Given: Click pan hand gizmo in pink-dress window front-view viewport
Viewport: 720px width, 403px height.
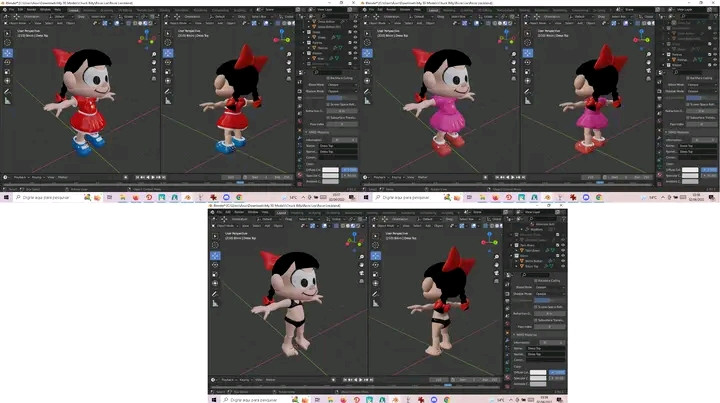Looking at the screenshot, I should 514,62.
